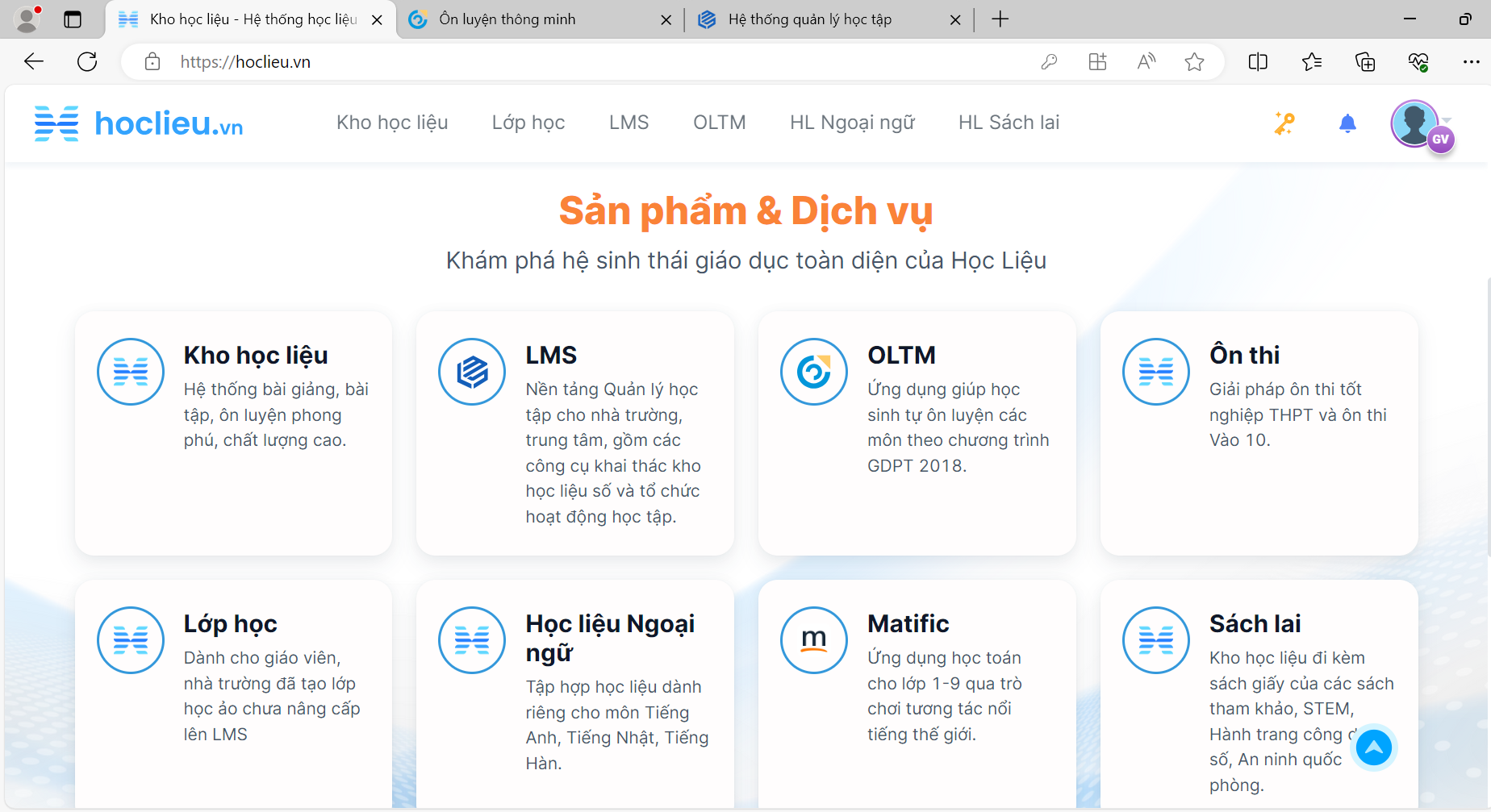Click the hoclieu.vn logo
Viewport: 1491px width, 812px height.
(x=139, y=123)
